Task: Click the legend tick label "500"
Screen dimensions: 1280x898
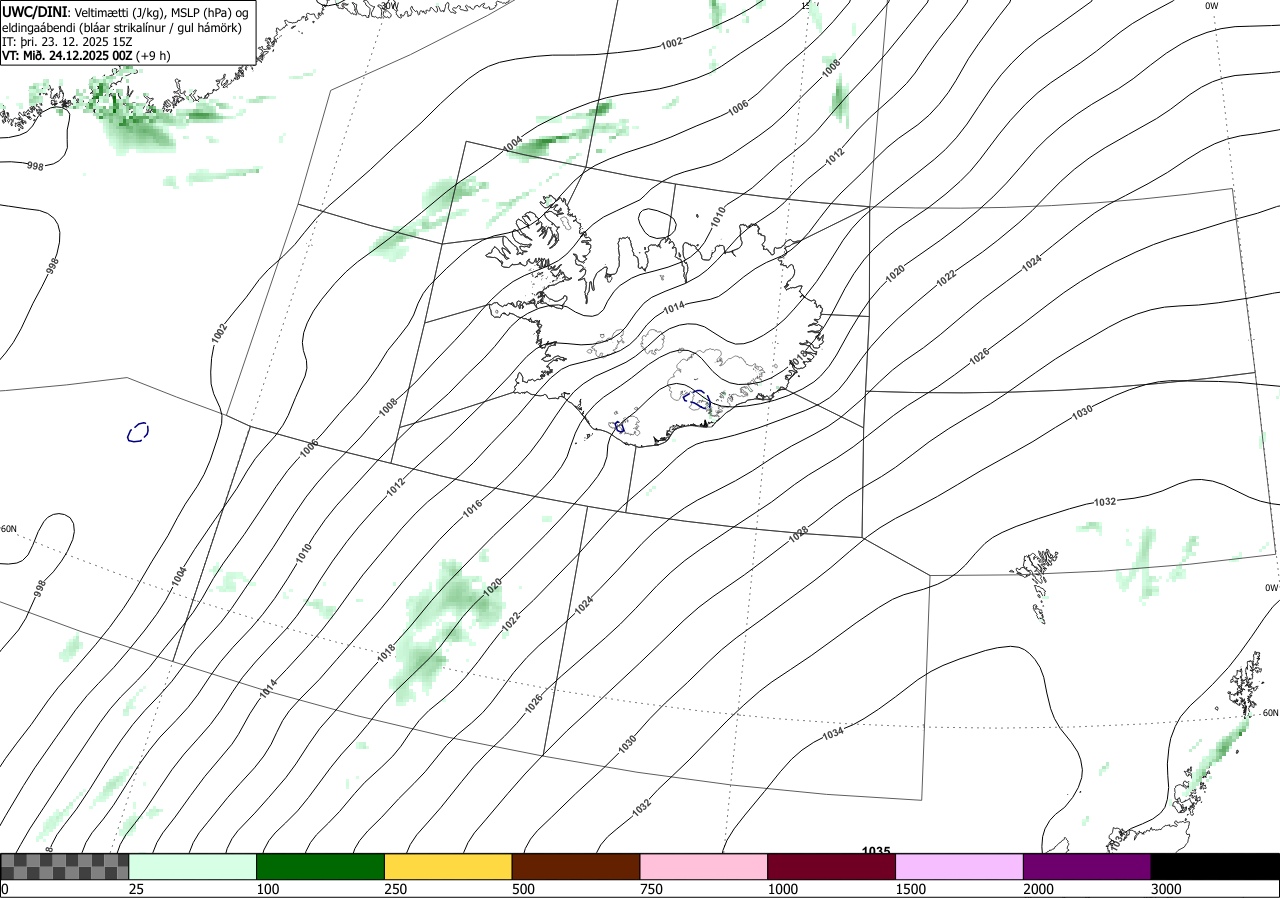Action: point(524,889)
